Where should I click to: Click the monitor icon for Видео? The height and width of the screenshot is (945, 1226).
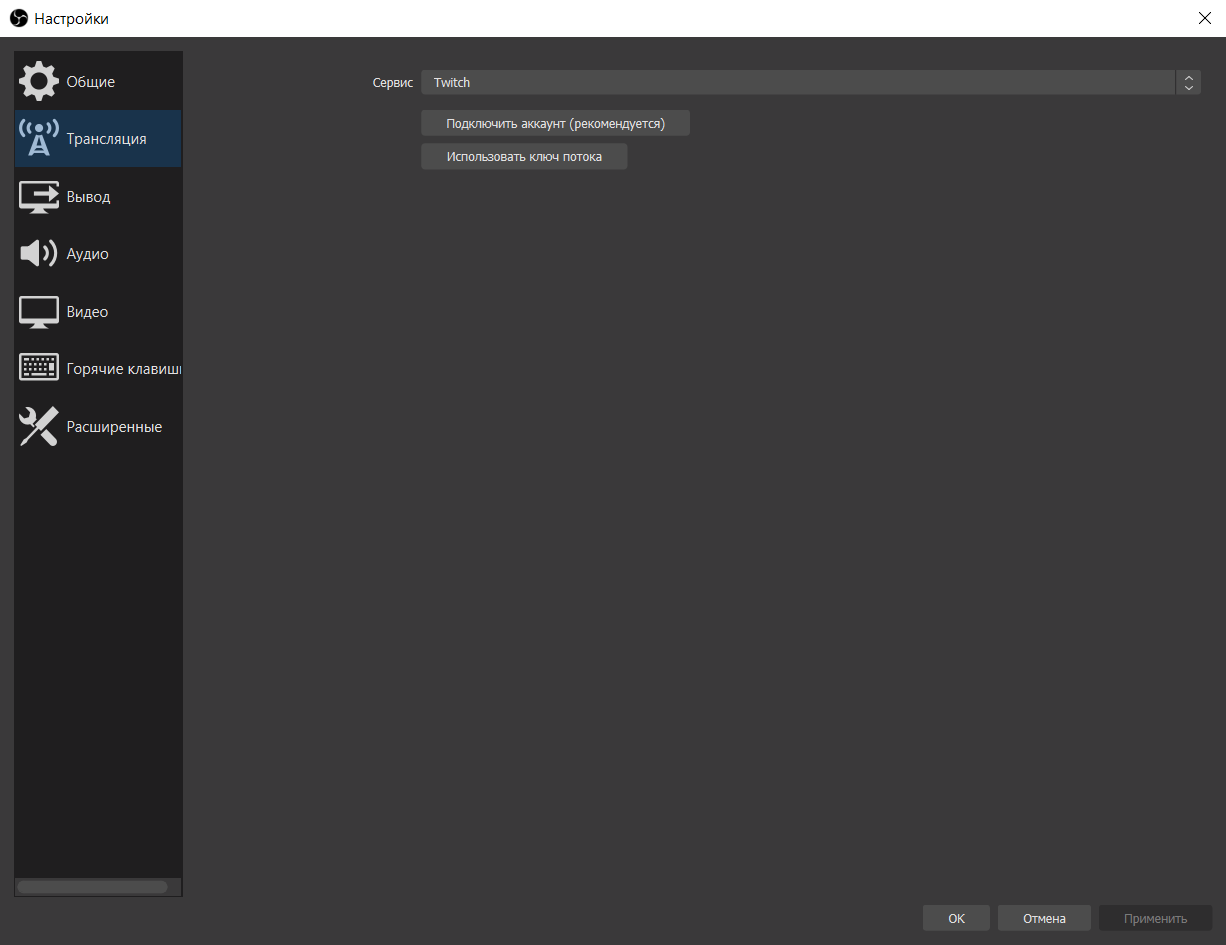[x=39, y=312]
